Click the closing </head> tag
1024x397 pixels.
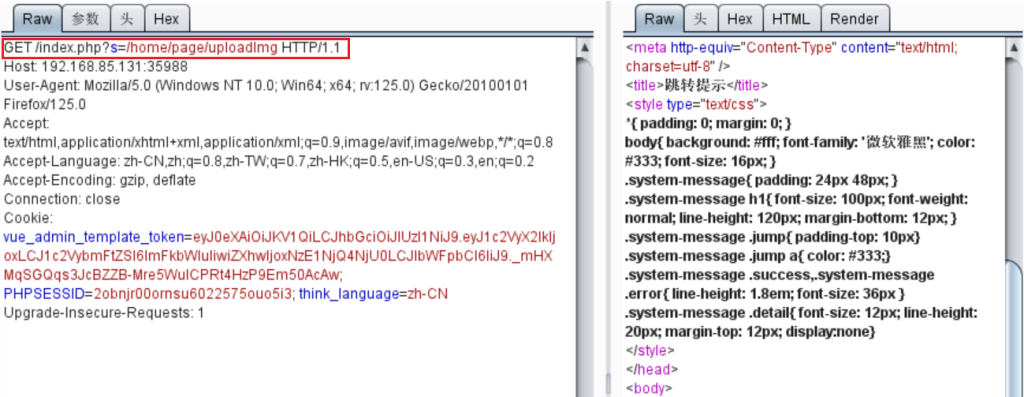[652, 369]
